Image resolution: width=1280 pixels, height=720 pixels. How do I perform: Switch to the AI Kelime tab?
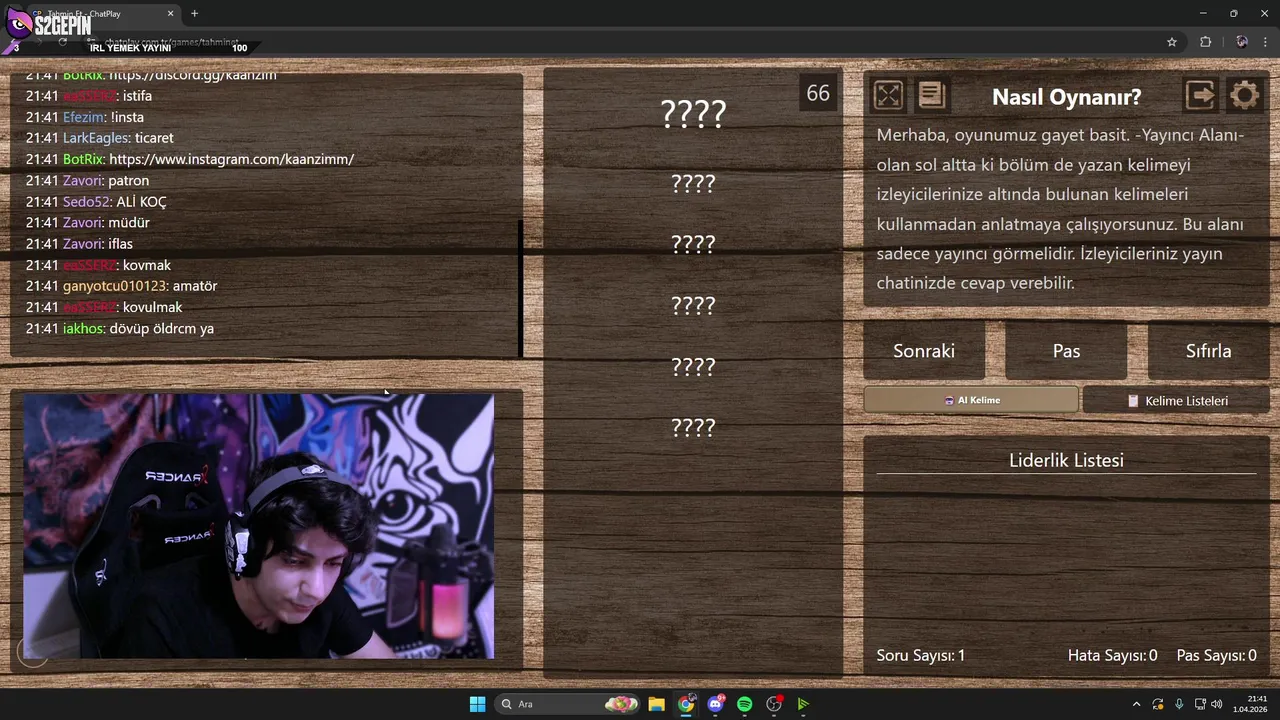point(971,400)
